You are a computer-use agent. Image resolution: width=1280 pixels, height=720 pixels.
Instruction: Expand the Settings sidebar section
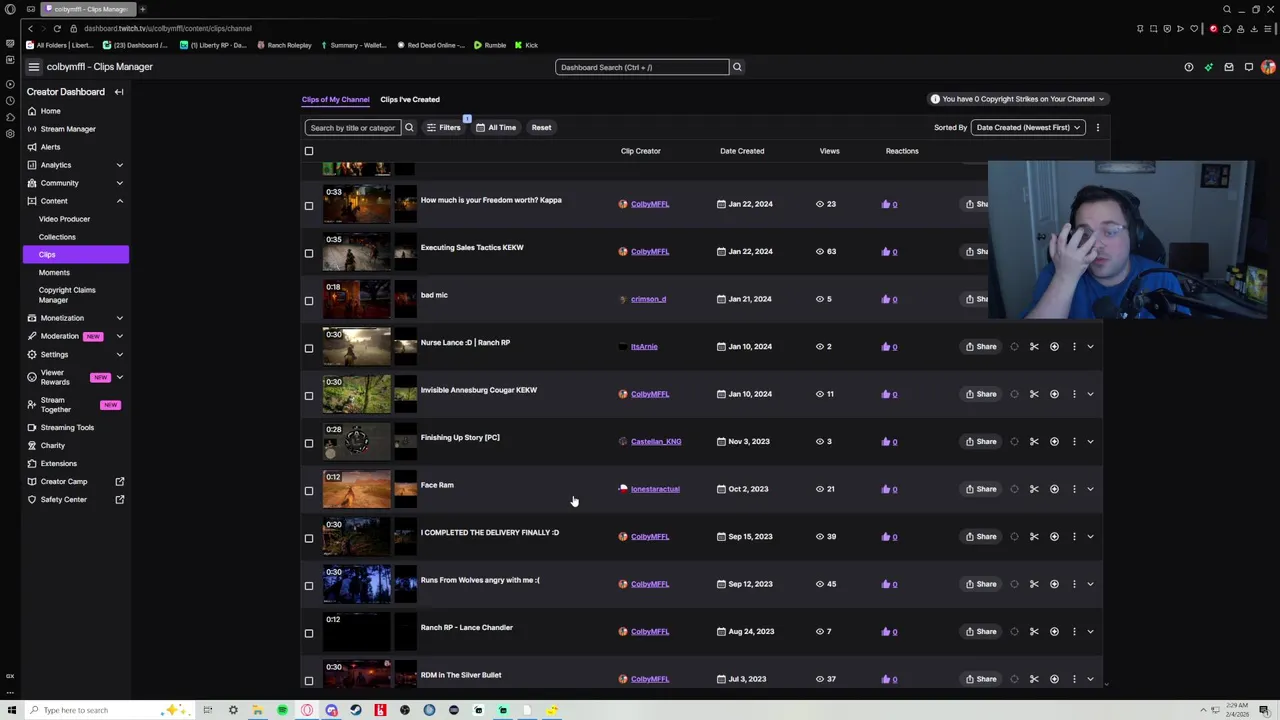119,354
